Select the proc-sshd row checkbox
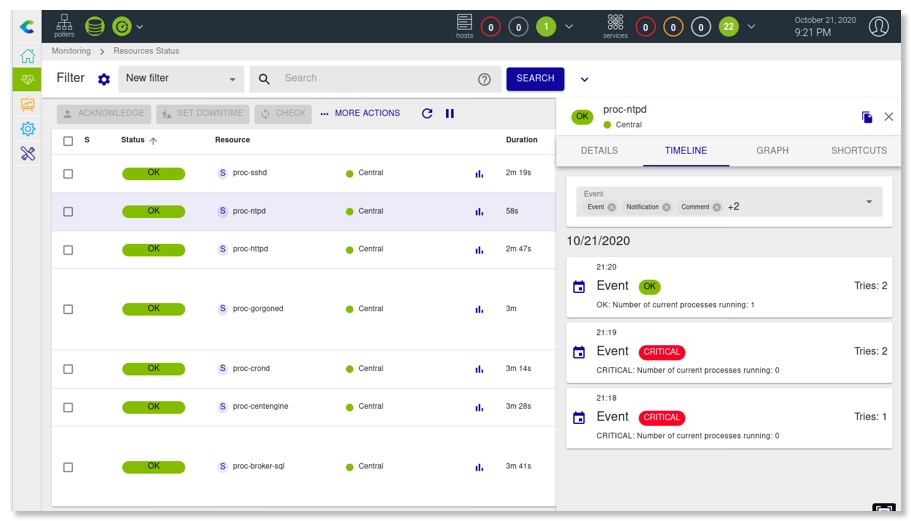 [68, 174]
